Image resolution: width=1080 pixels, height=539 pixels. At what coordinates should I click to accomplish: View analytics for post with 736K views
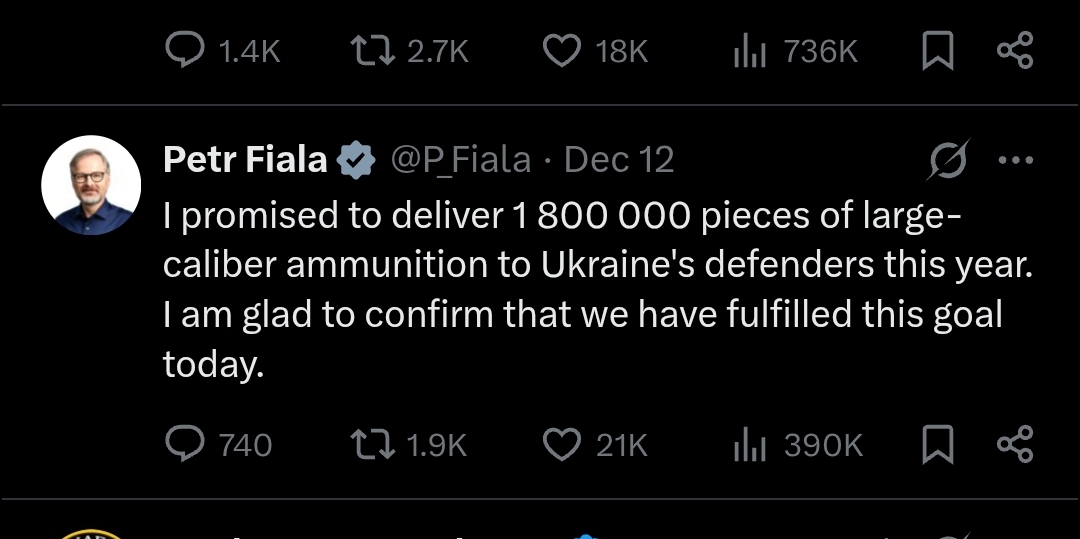pos(749,51)
